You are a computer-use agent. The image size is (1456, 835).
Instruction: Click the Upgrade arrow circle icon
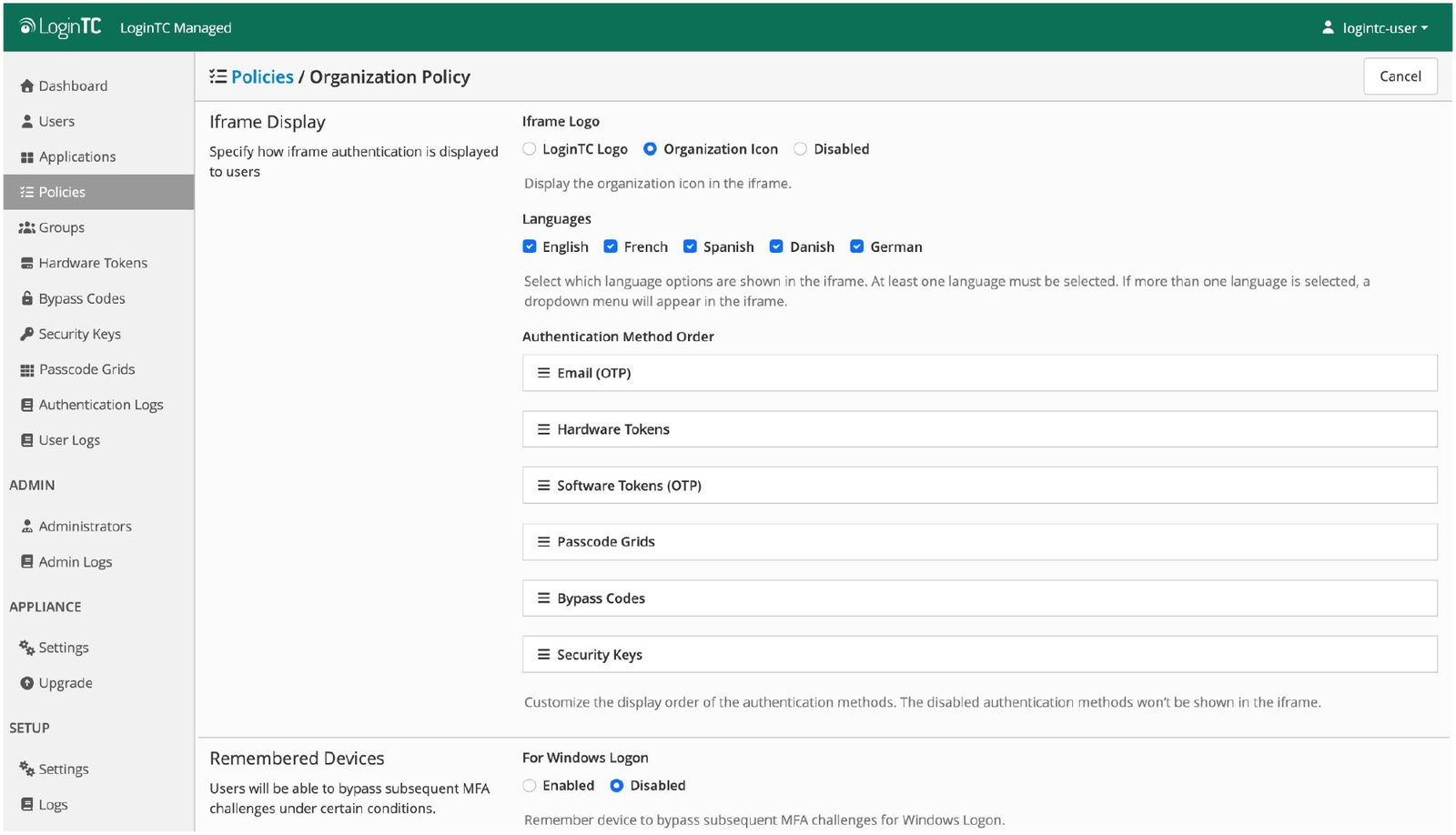pos(27,683)
